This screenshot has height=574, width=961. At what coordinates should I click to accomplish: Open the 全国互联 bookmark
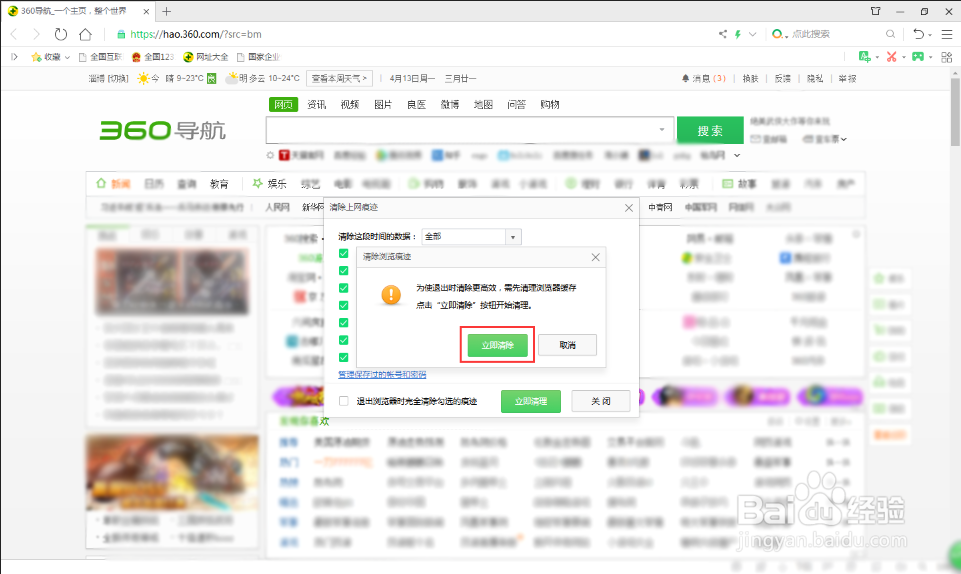[101, 57]
